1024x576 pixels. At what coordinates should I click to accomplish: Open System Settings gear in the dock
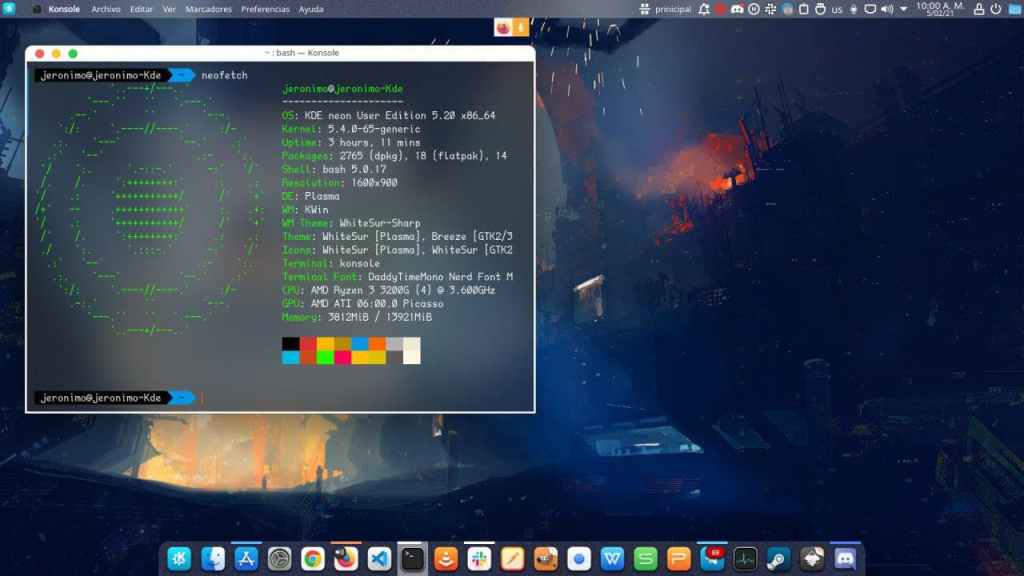[x=279, y=558]
